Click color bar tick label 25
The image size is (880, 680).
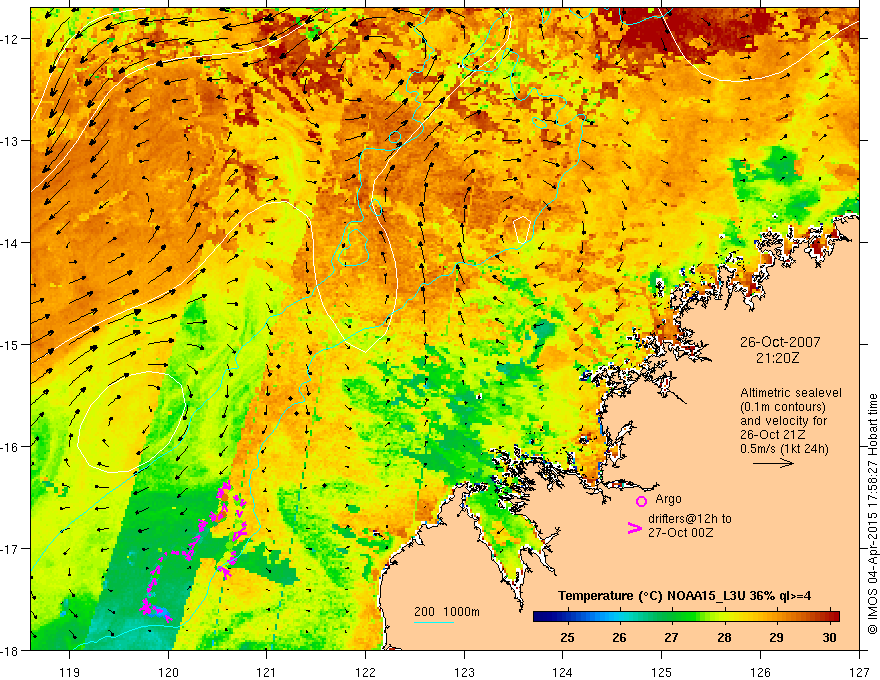pos(567,637)
